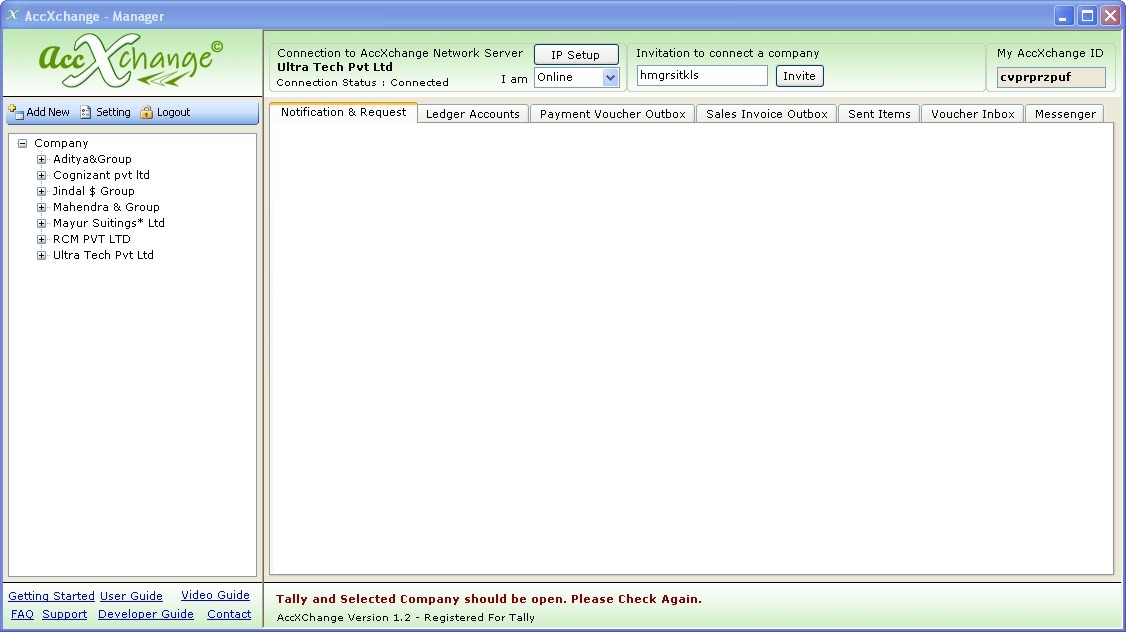Open the FAQ link
The height and width of the screenshot is (632, 1126).
point(22,614)
